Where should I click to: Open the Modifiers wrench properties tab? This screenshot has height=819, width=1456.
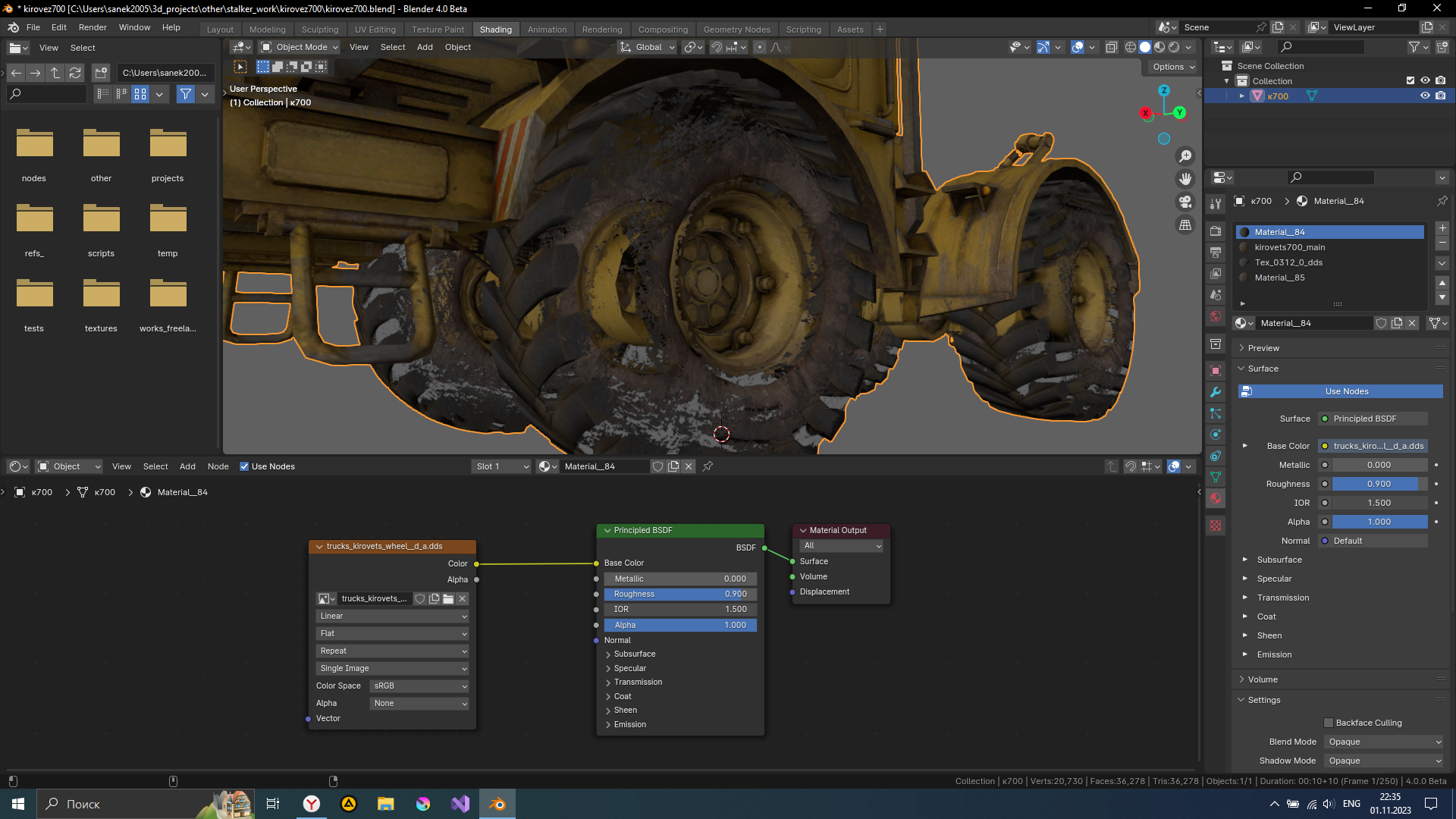pos(1216,392)
